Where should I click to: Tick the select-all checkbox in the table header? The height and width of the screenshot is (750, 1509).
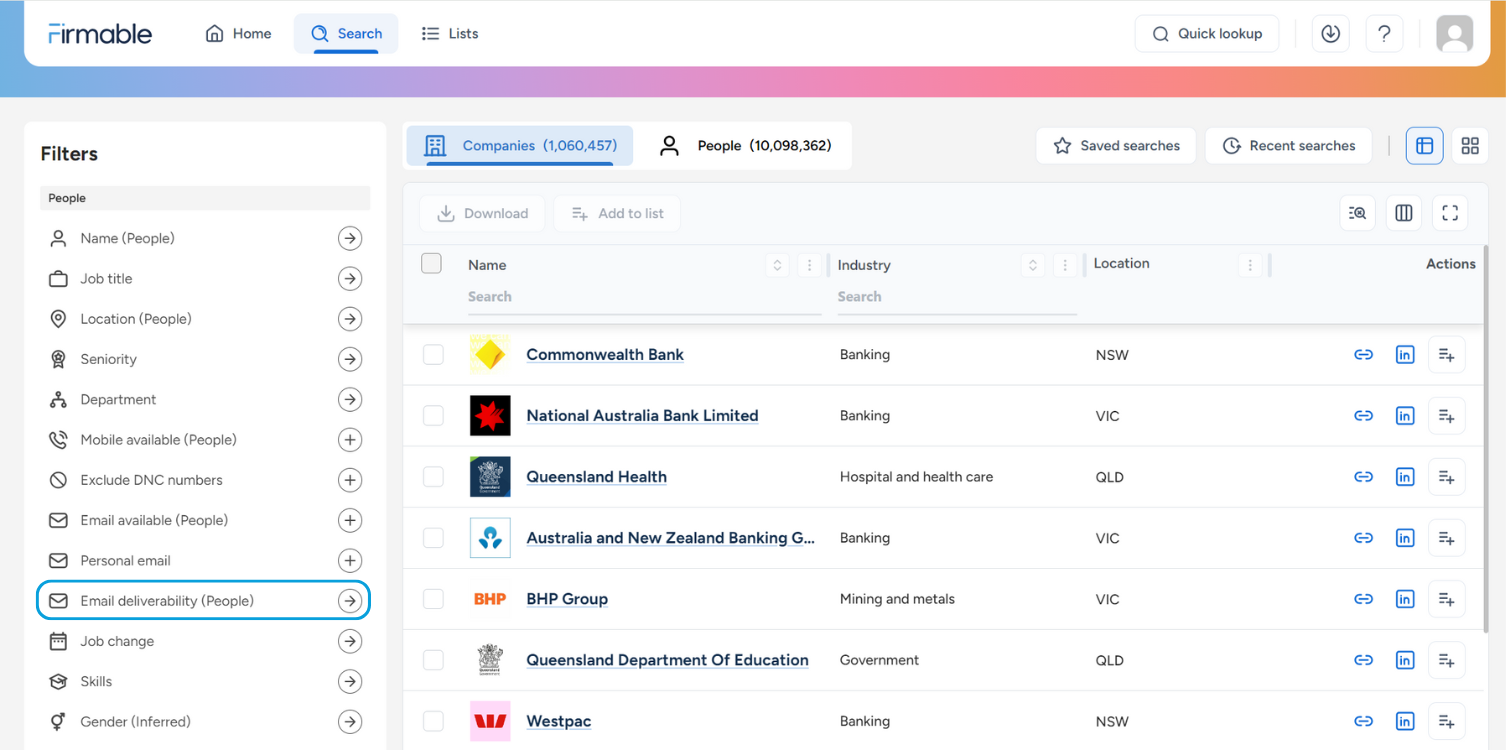tap(431, 263)
